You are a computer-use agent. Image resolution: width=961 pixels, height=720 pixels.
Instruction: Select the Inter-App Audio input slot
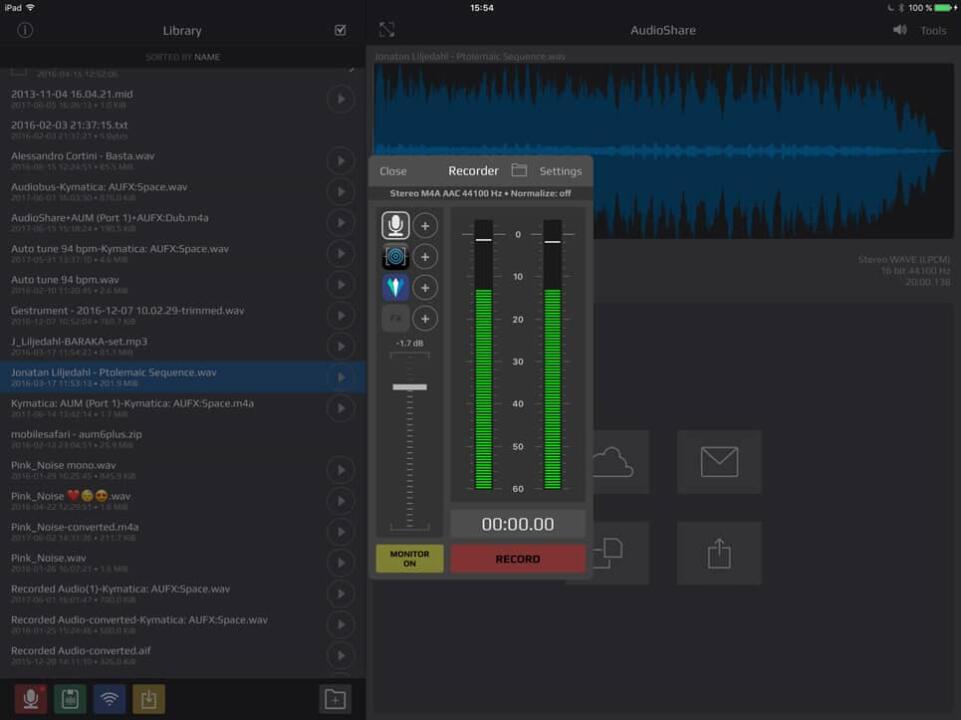pos(397,287)
